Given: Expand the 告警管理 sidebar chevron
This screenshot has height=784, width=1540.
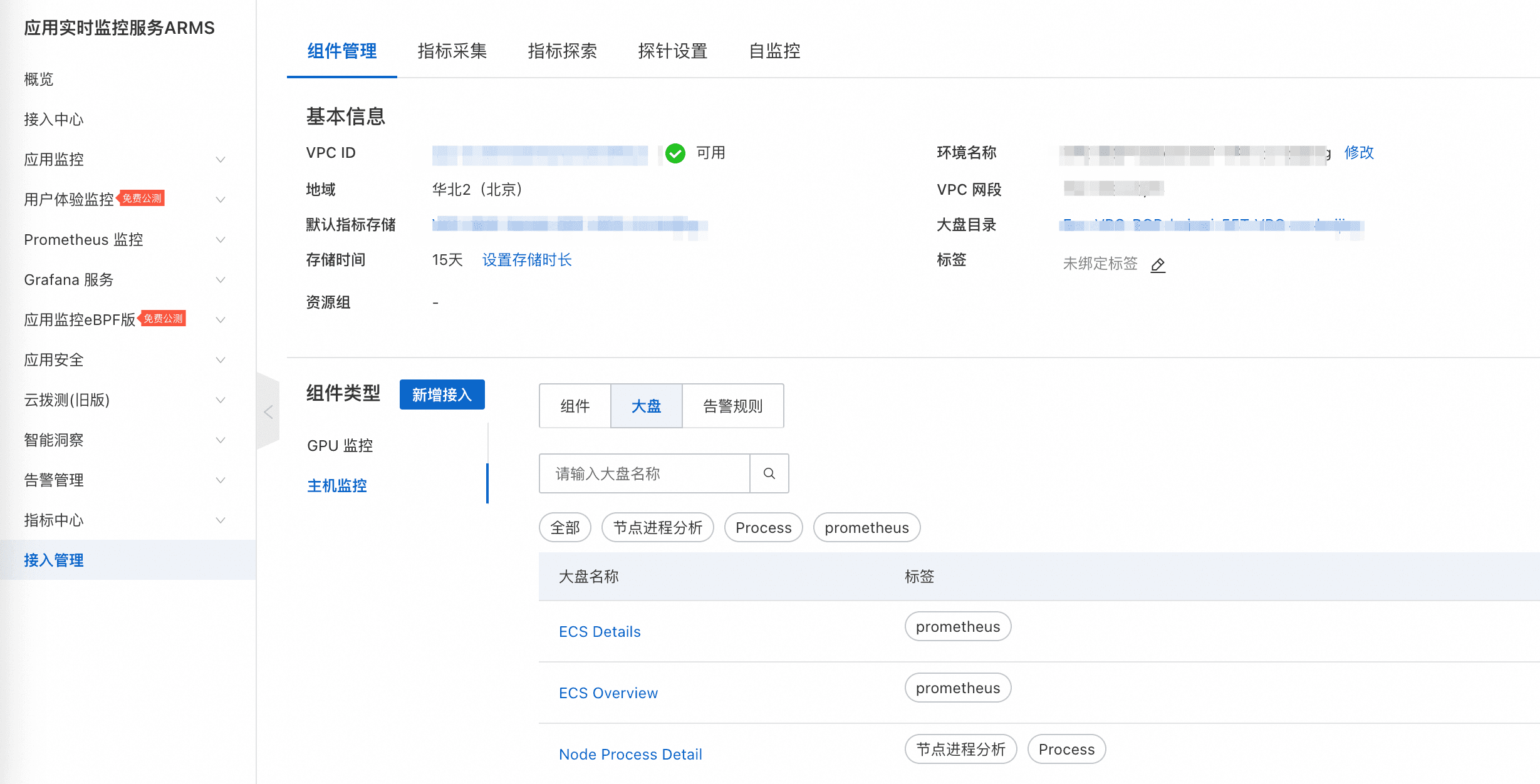Looking at the screenshot, I should pos(220,480).
